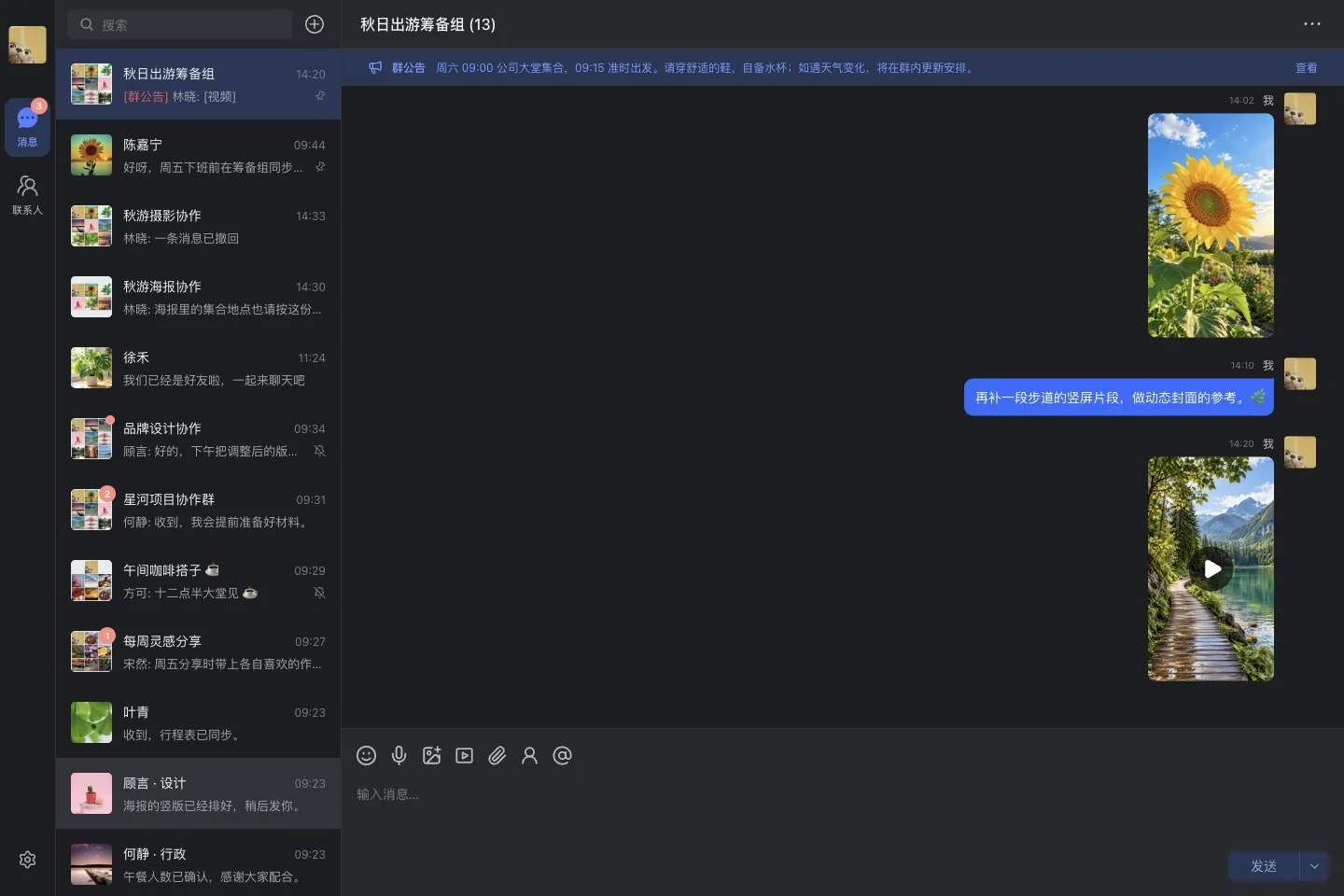Click the contact card share icon

coord(529,755)
